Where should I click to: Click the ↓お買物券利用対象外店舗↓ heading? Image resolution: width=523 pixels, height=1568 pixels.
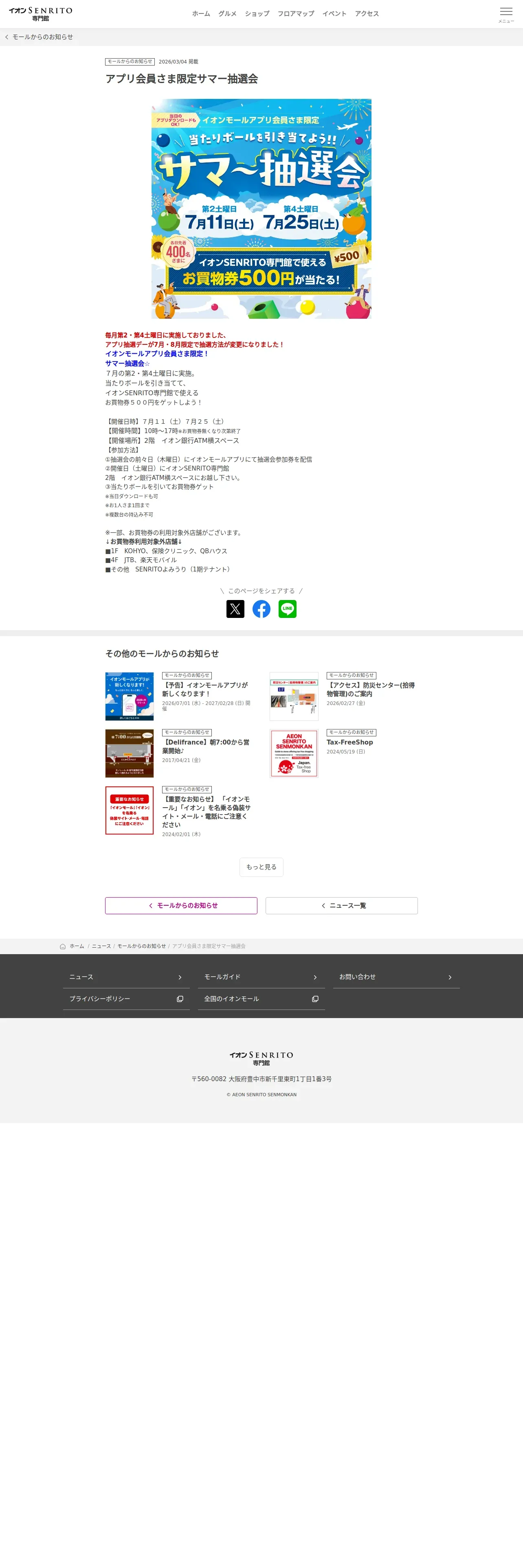tap(144, 542)
